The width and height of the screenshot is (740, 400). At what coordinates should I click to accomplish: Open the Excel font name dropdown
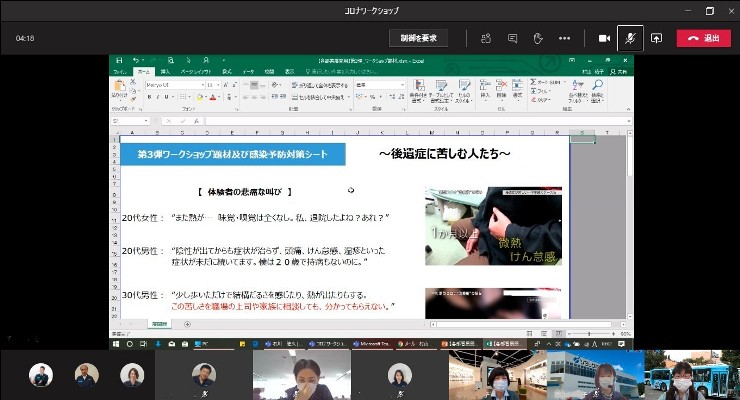(203, 85)
